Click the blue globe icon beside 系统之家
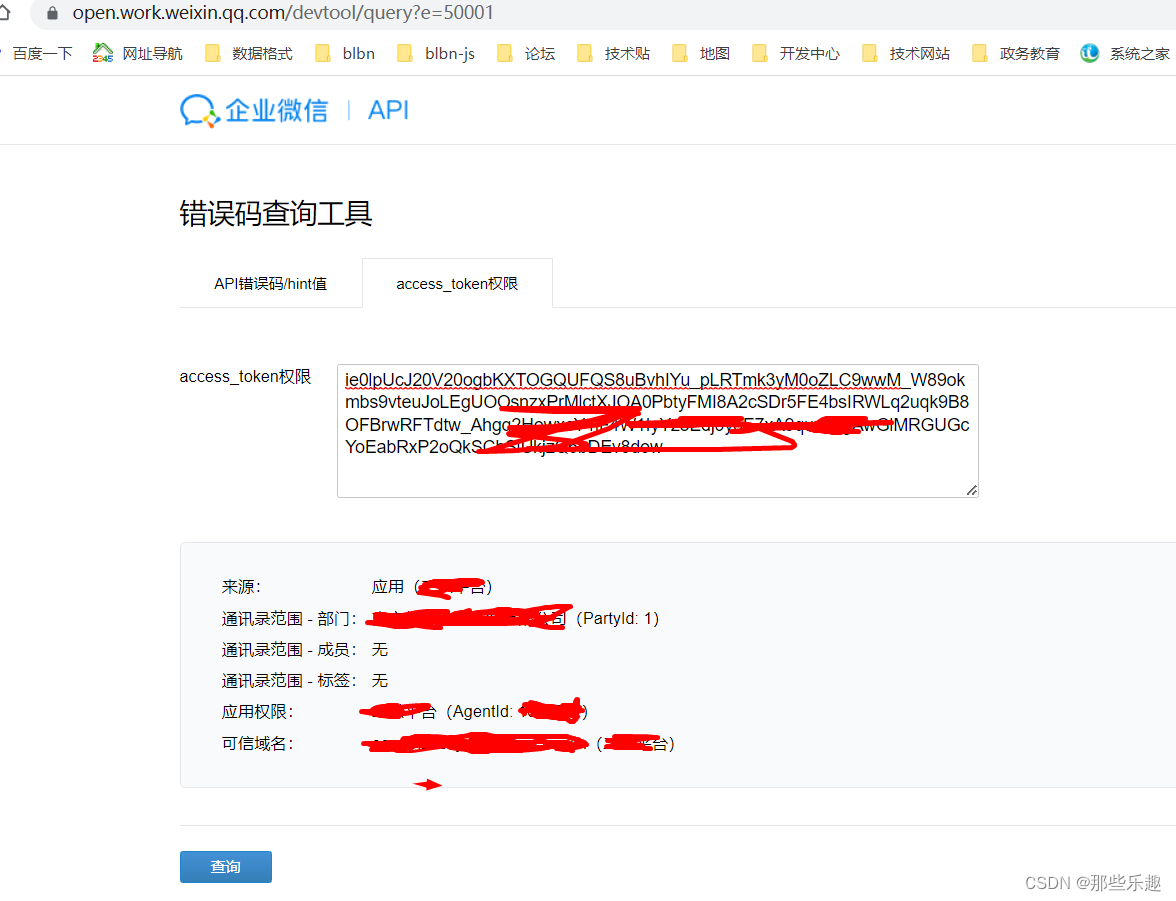Image resolution: width=1176 pixels, height=901 pixels. 1089,53
